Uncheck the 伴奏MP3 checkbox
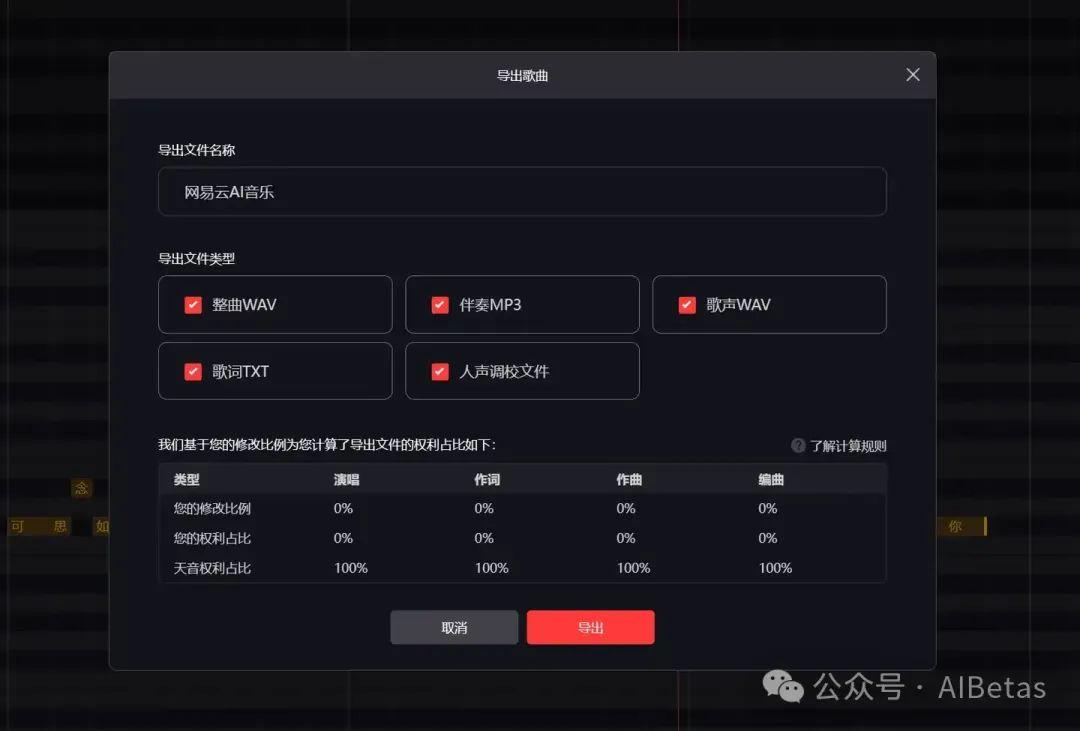The width and height of the screenshot is (1080, 731). click(x=440, y=305)
